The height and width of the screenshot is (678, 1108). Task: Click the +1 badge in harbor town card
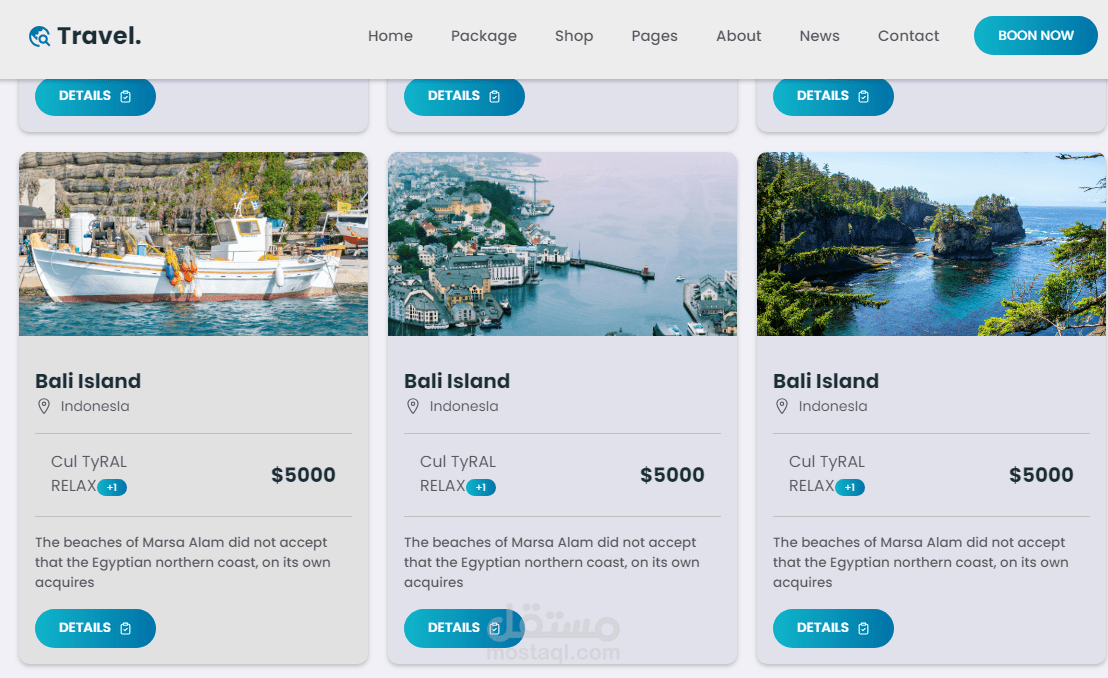click(x=481, y=487)
